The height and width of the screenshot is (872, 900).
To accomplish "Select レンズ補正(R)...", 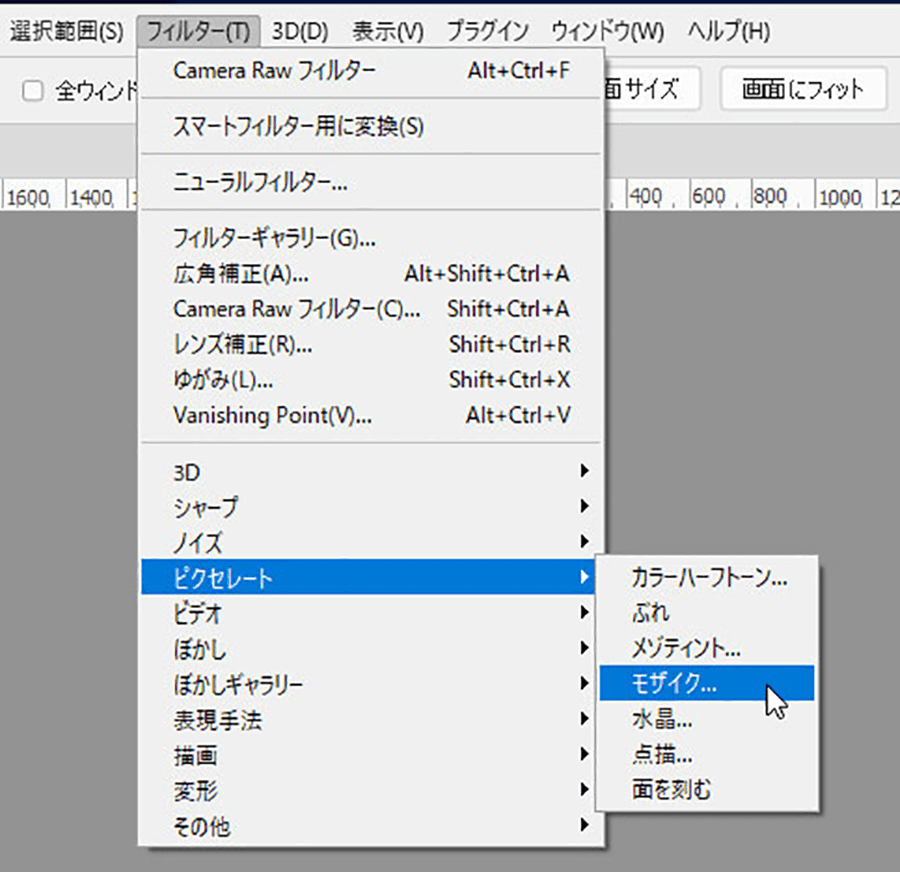I will pyautogui.click(x=371, y=344).
